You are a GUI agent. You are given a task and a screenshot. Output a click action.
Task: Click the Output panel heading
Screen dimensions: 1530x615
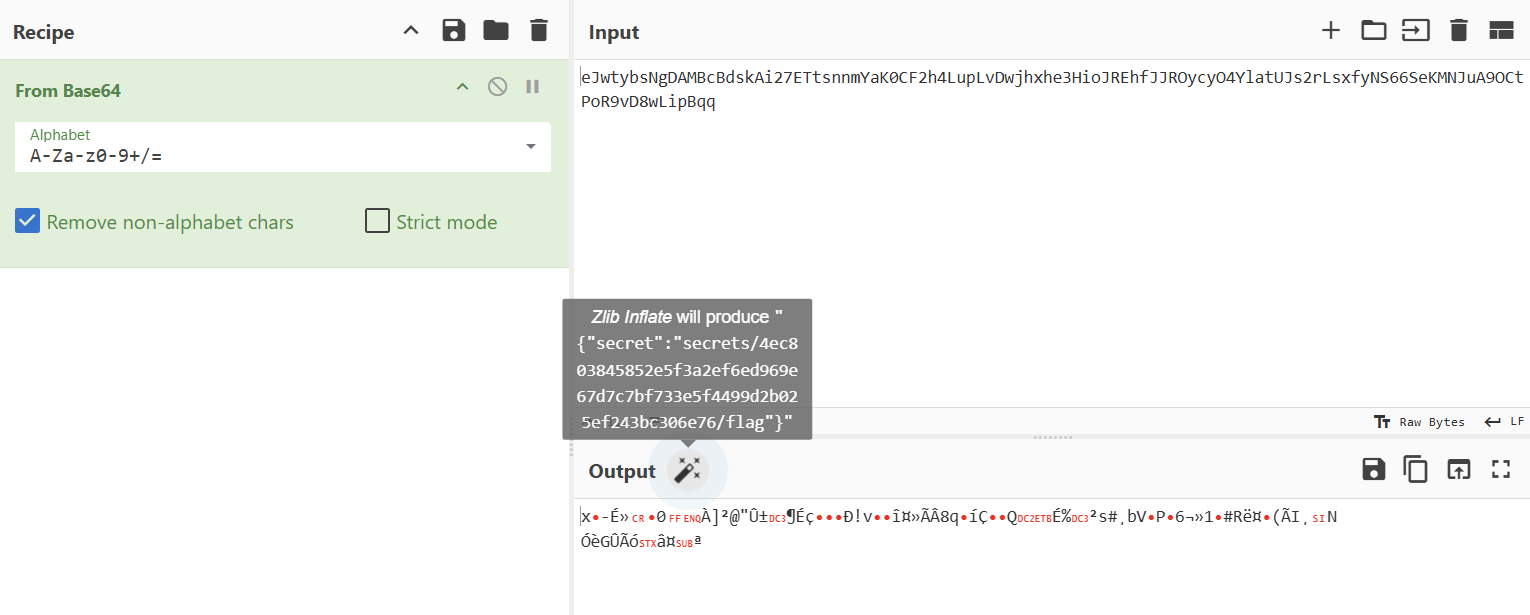(x=622, y=471)
